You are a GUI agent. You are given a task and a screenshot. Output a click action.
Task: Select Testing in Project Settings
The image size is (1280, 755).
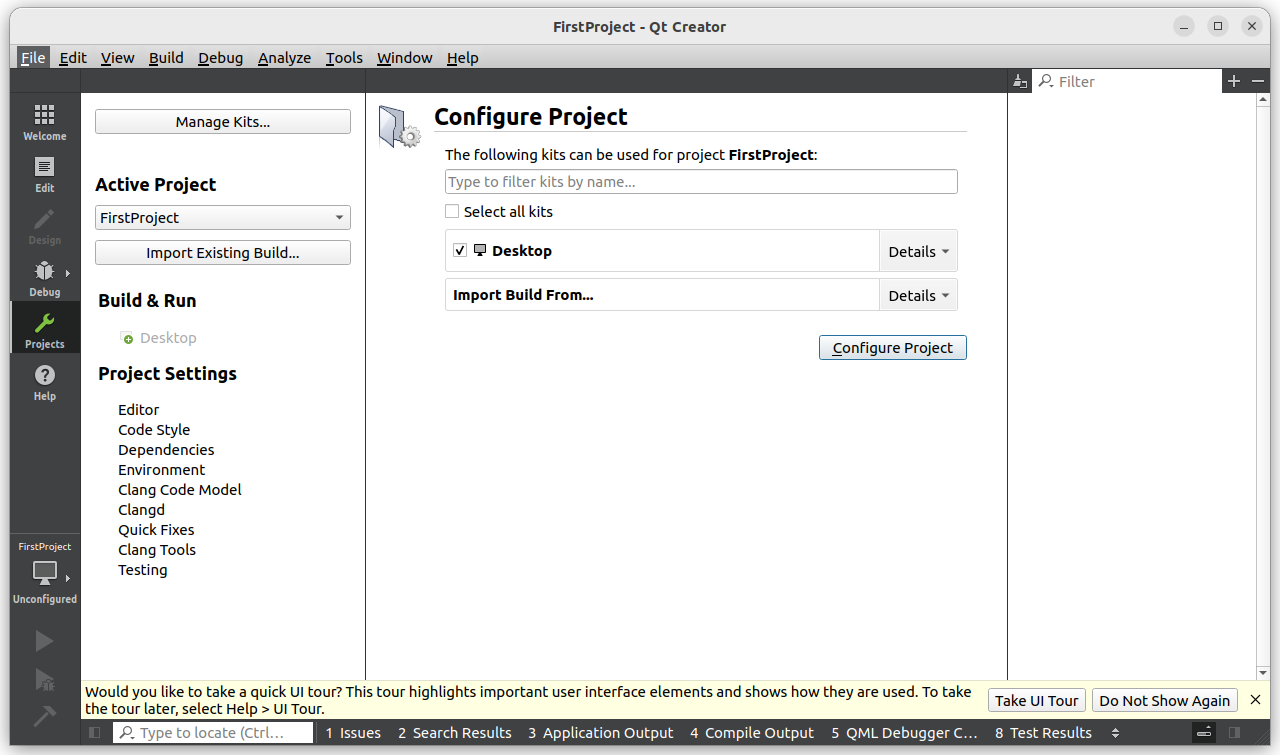click(x=143, y=570)
